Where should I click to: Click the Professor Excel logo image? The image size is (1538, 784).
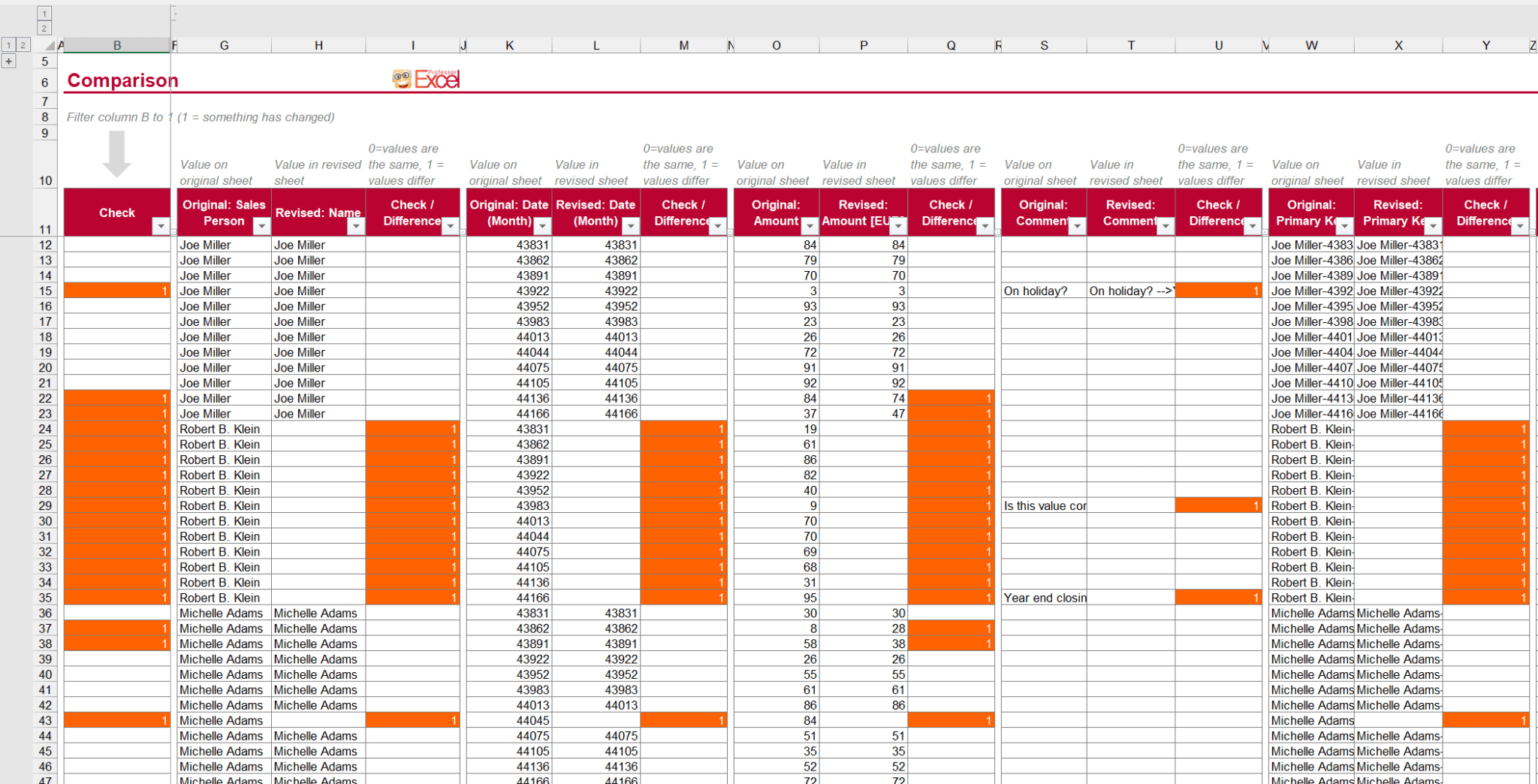(424, 78)
